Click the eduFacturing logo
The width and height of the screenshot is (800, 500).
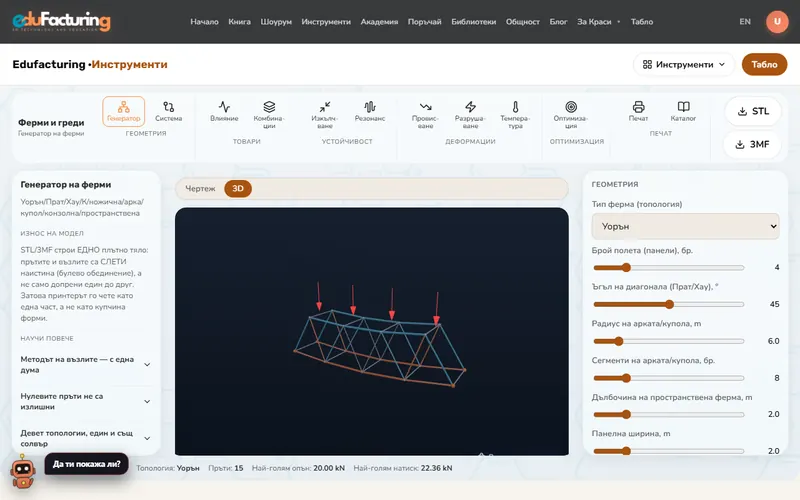(x=61, y=21)
